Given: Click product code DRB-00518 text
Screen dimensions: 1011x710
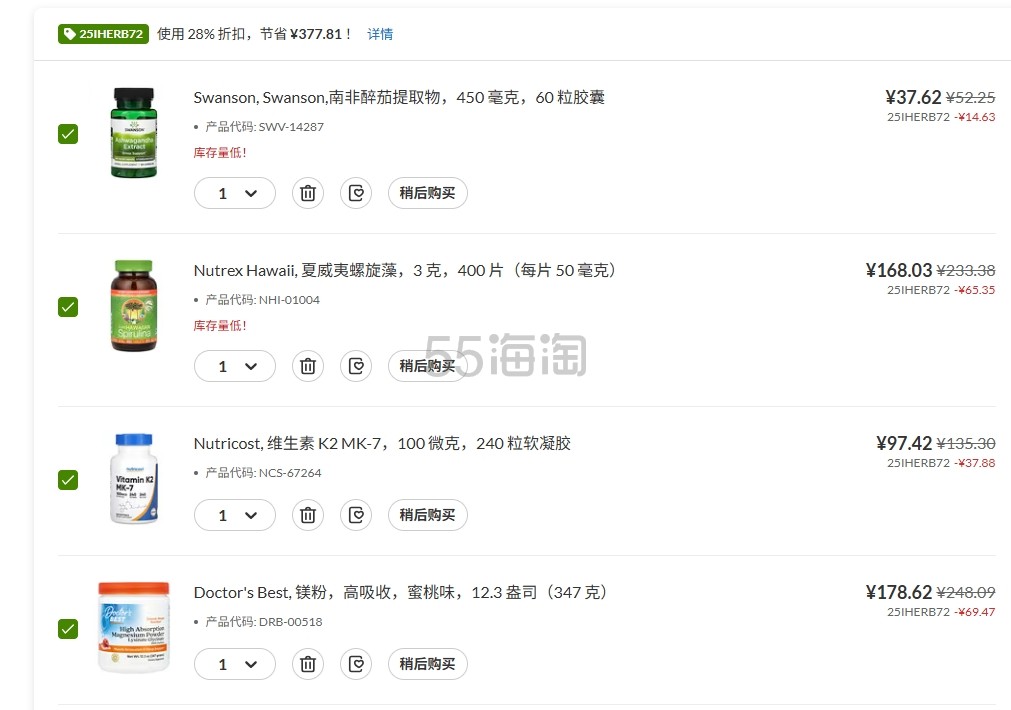Looking at the screenshot, I should tap(291, 622).
